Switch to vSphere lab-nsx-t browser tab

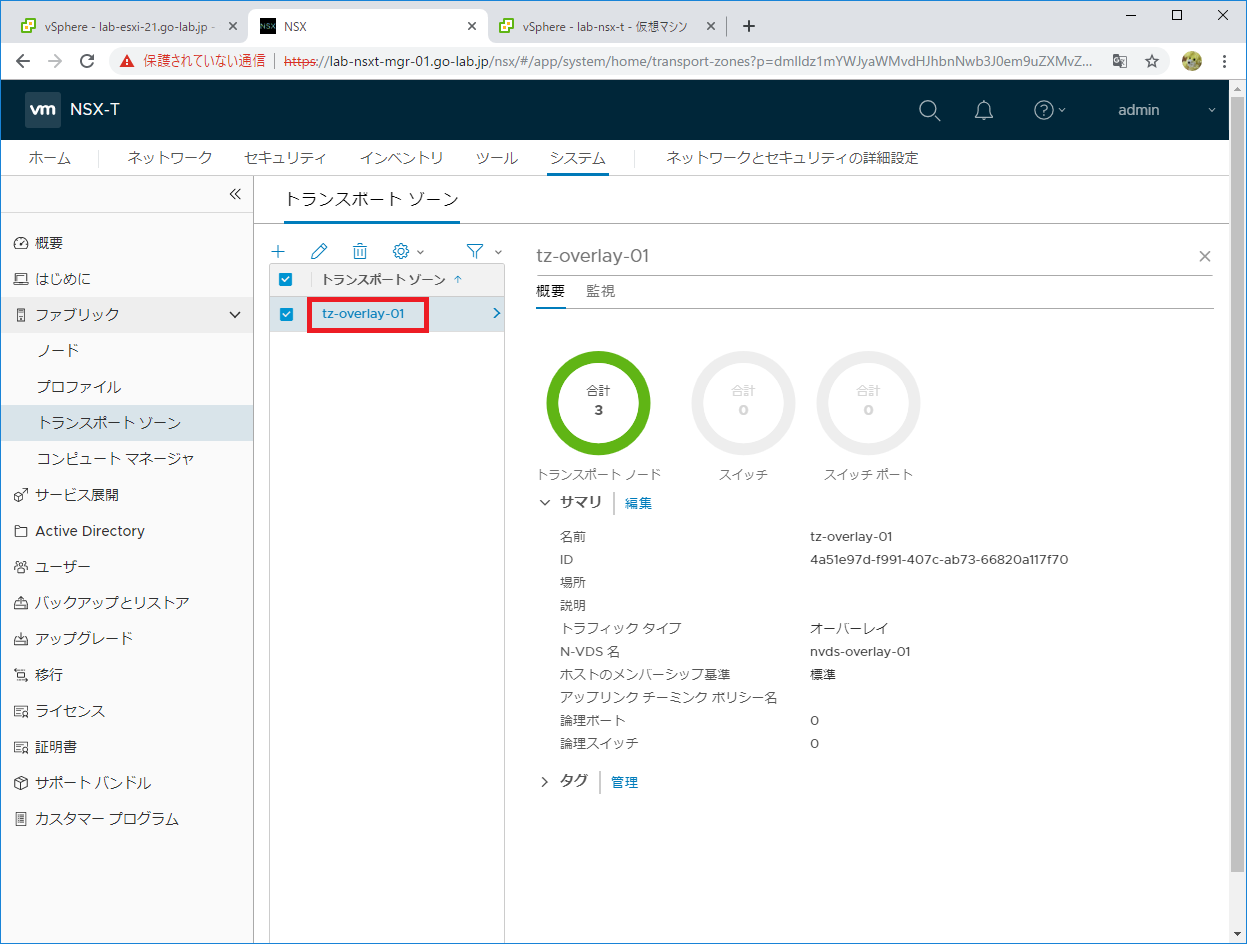[606, 26]
